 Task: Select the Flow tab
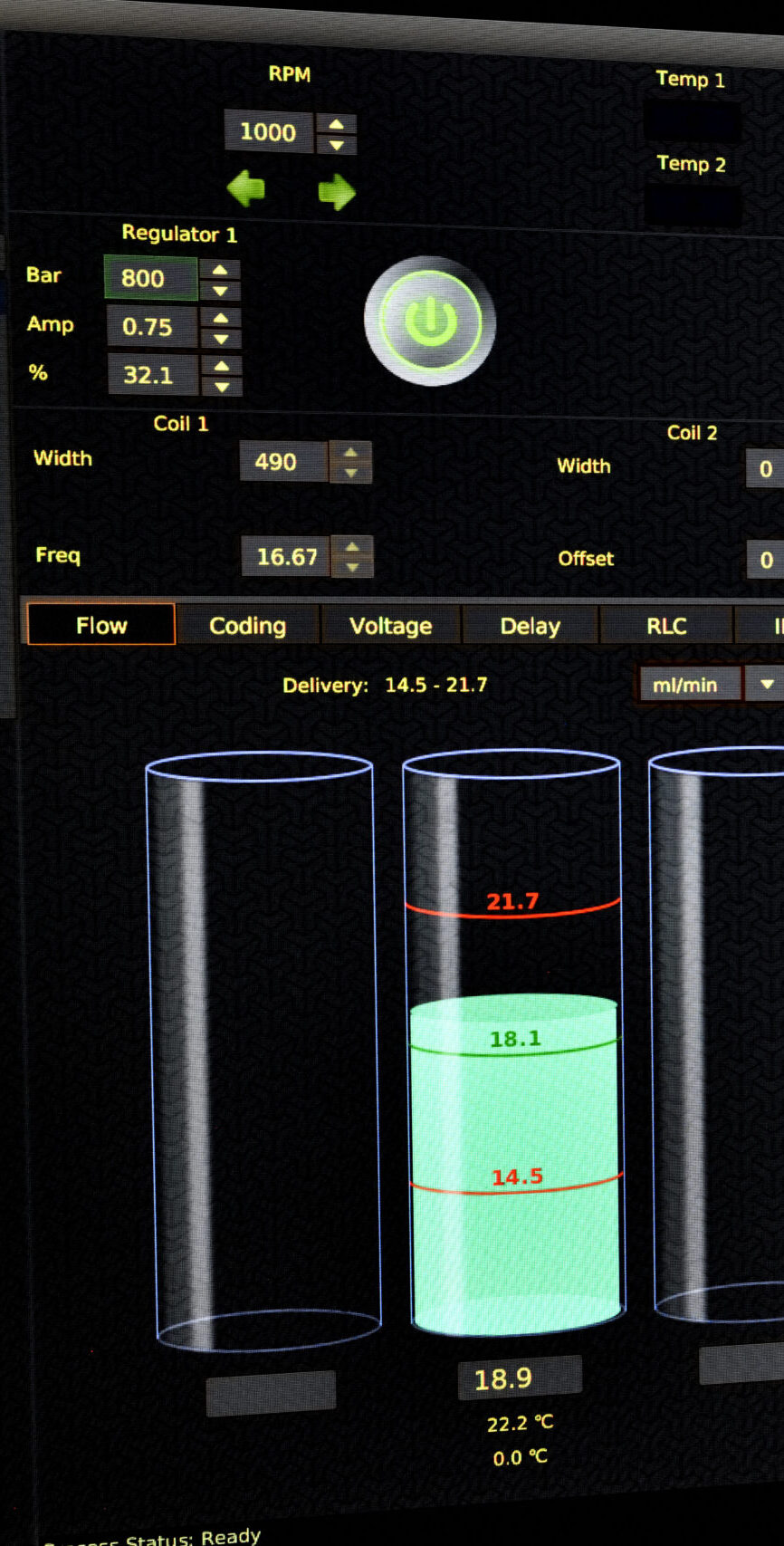(101, 625)
